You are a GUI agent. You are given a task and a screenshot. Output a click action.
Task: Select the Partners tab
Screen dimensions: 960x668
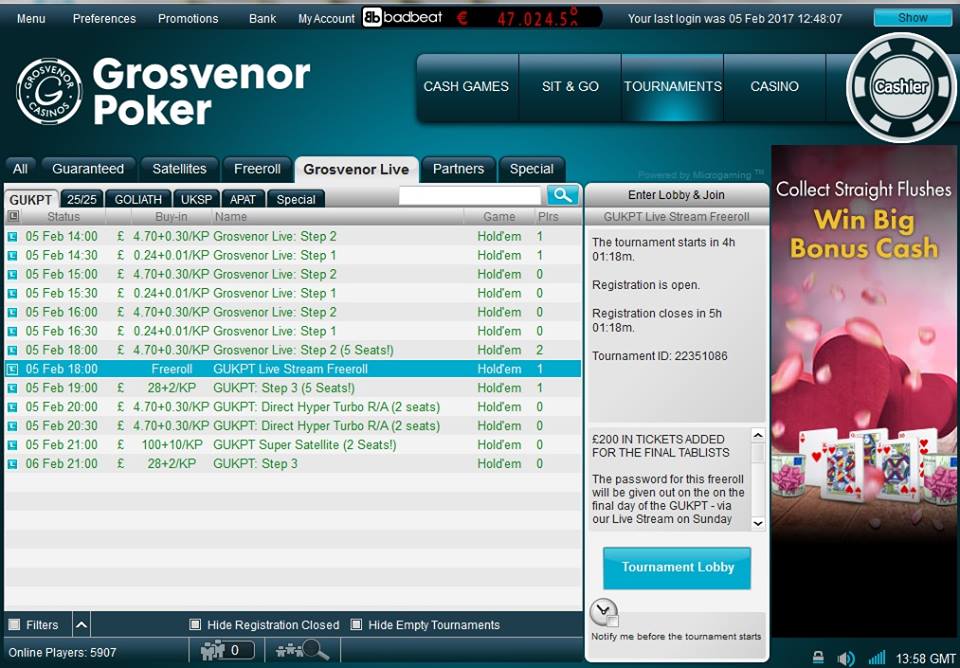click(459, 169)
